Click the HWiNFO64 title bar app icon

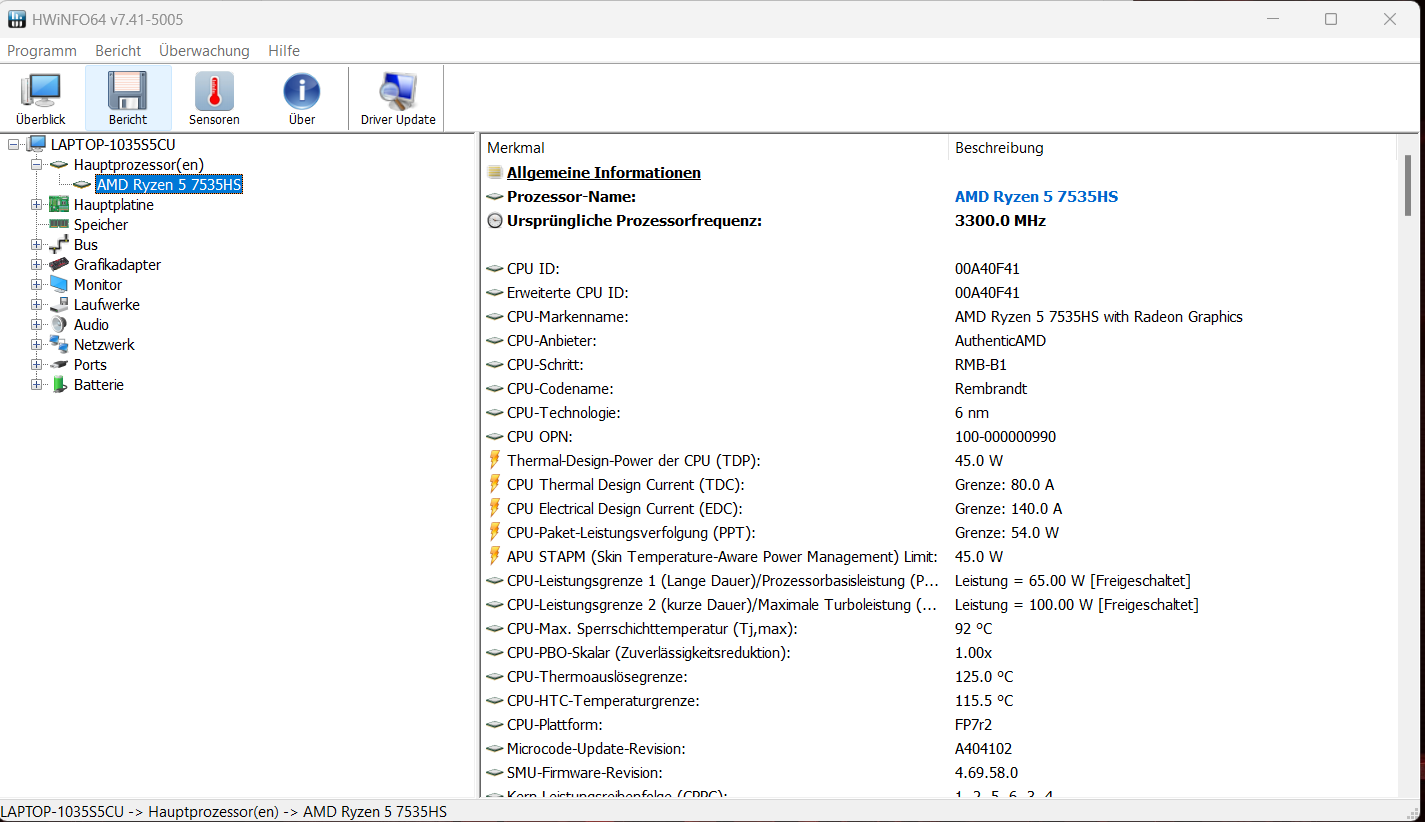(17, 19)
